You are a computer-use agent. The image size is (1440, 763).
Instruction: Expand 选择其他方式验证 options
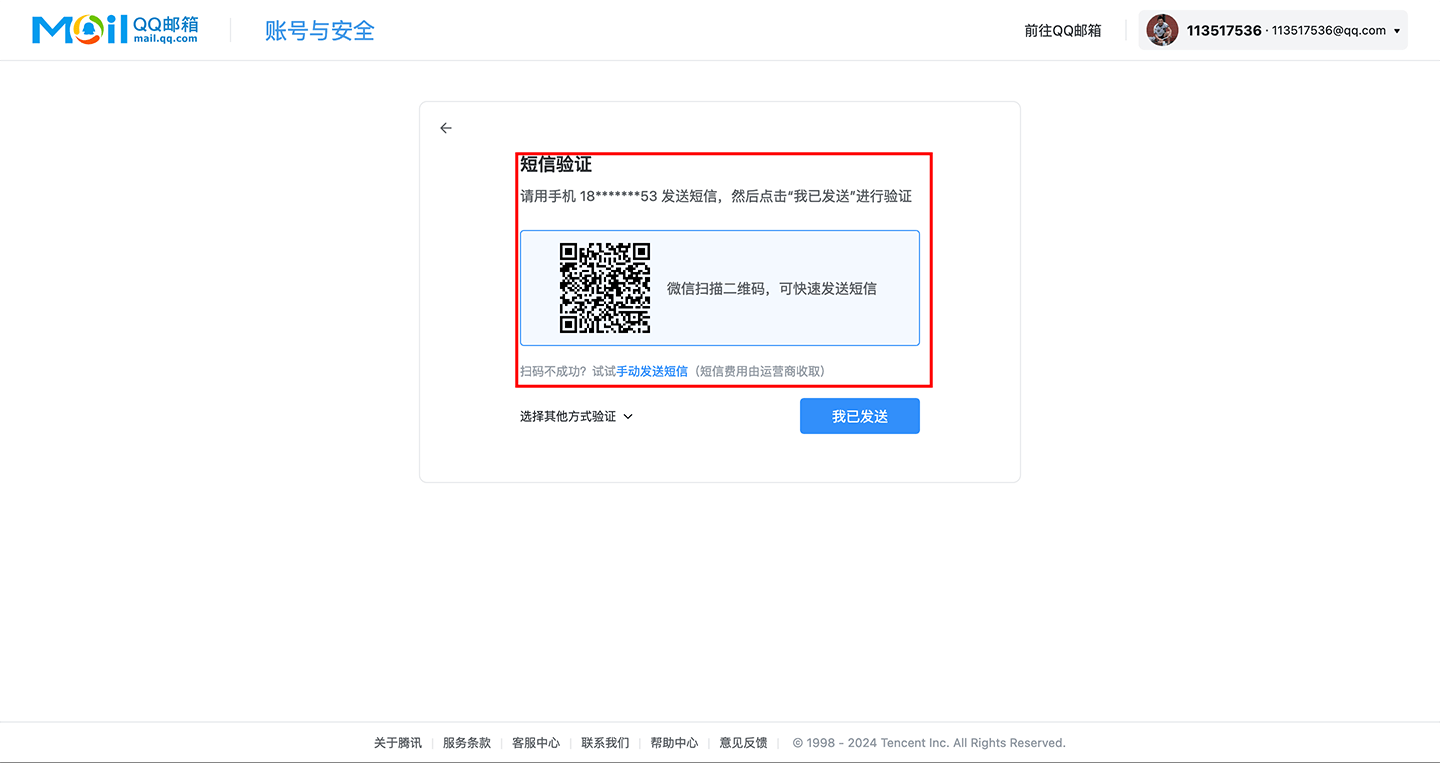point(576,416)
